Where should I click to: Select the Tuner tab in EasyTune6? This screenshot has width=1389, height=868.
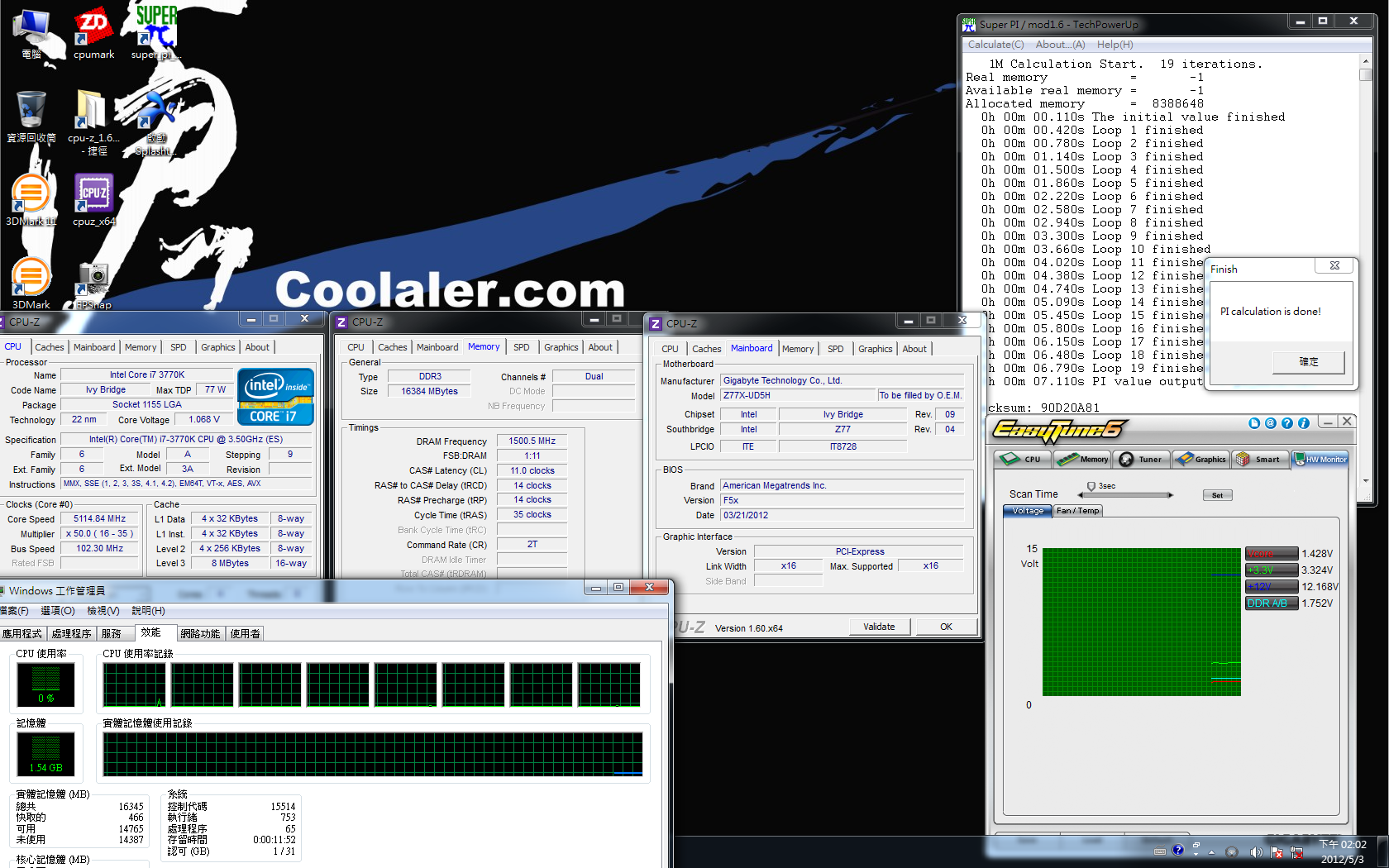coord(1140,460)
